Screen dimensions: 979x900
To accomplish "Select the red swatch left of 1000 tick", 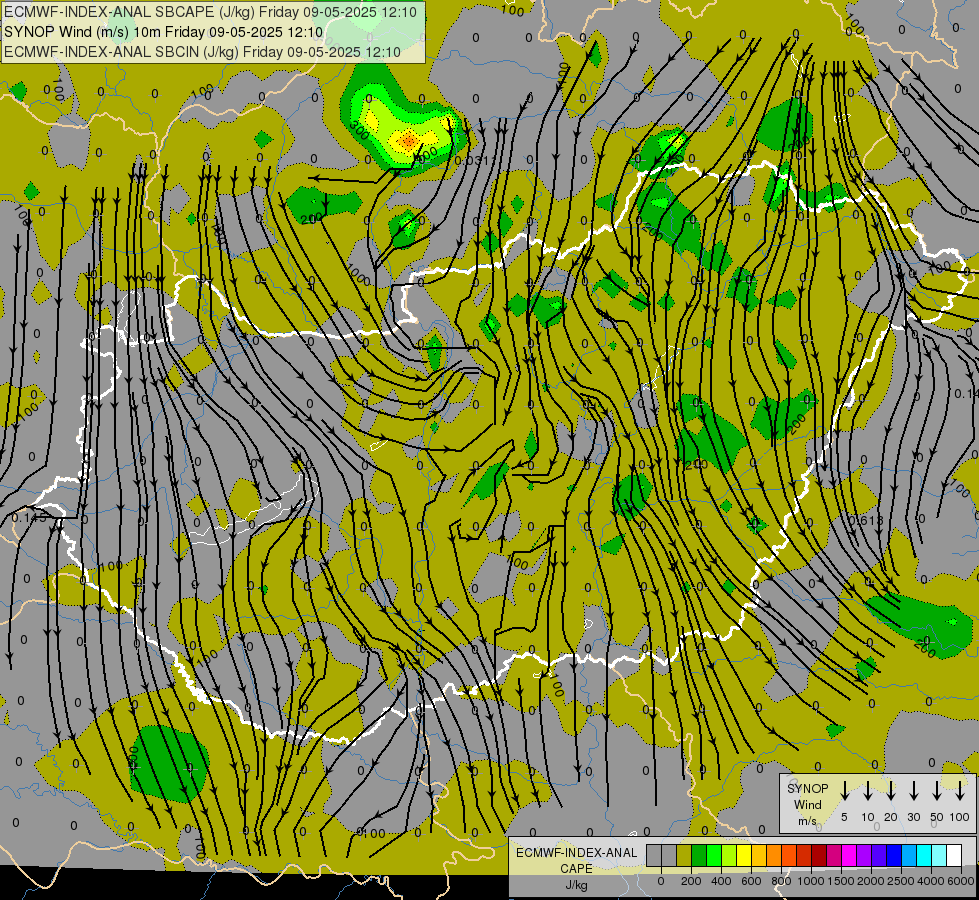I will (x=805, y=855).
